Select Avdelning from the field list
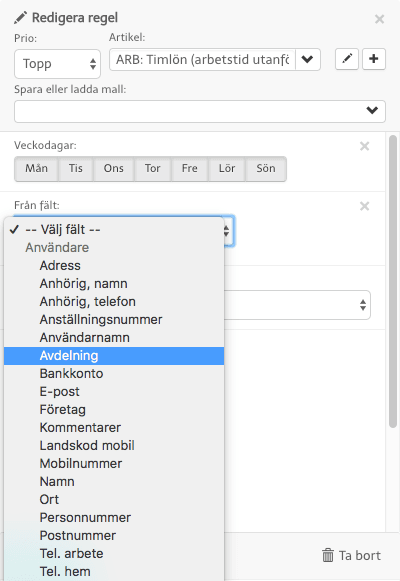The image size is (400, 581). point(114,356)
